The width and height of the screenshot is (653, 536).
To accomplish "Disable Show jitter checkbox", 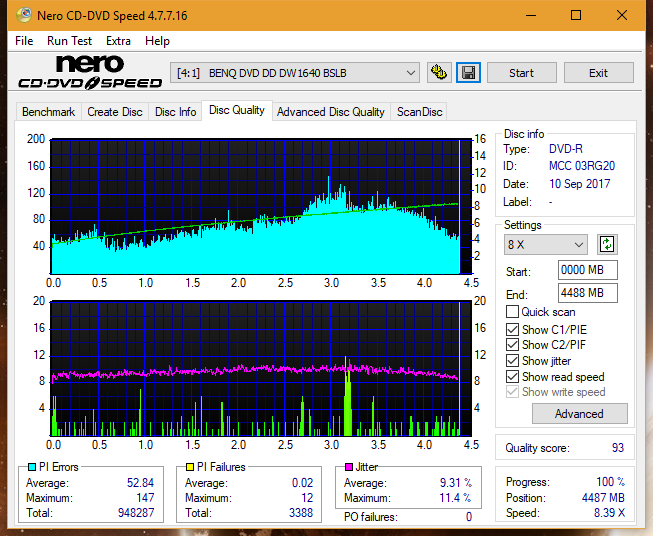I will click(512, 361).
